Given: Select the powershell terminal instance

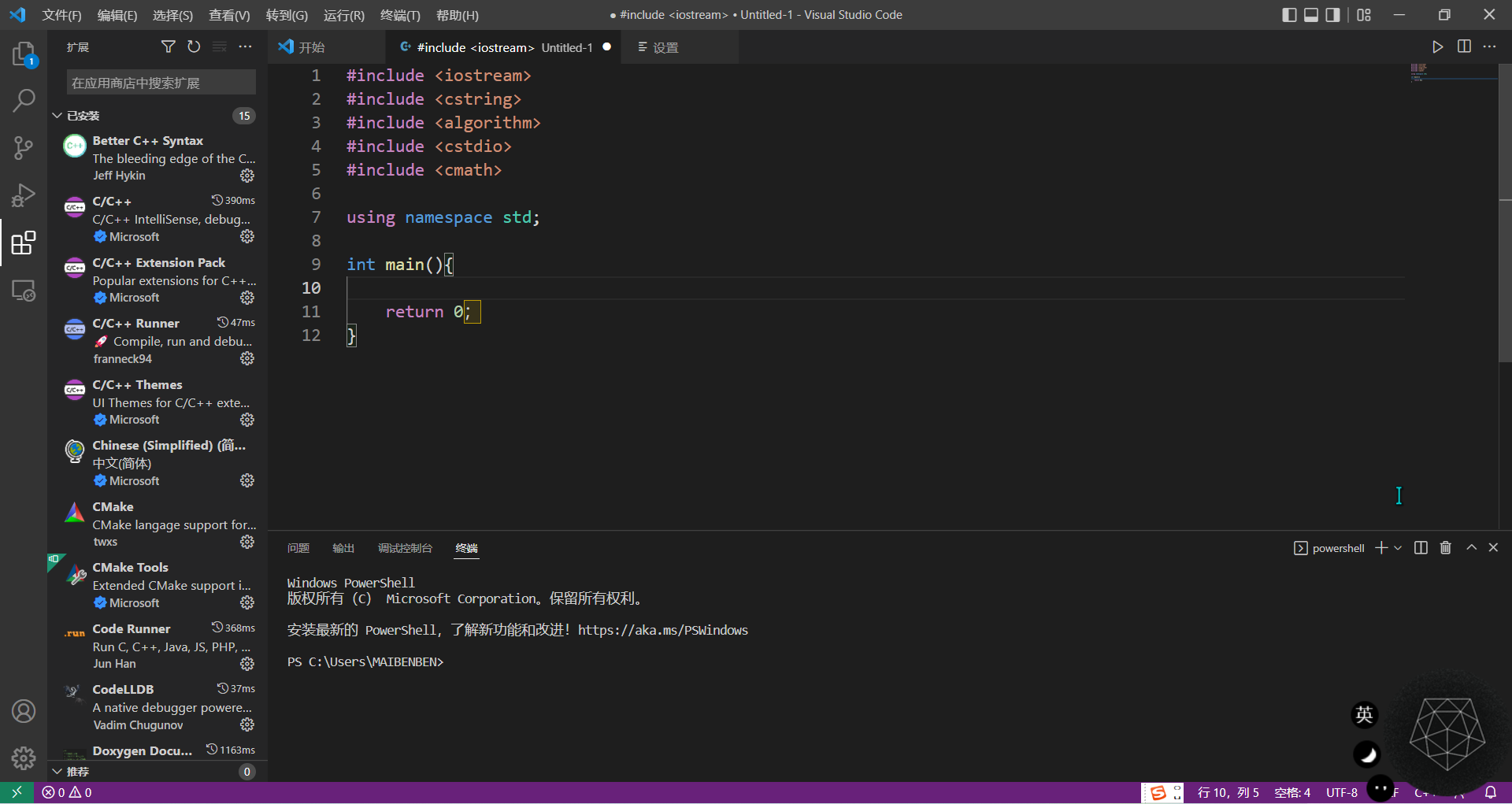Looking at the screenshot, I should pos(1329,548).
